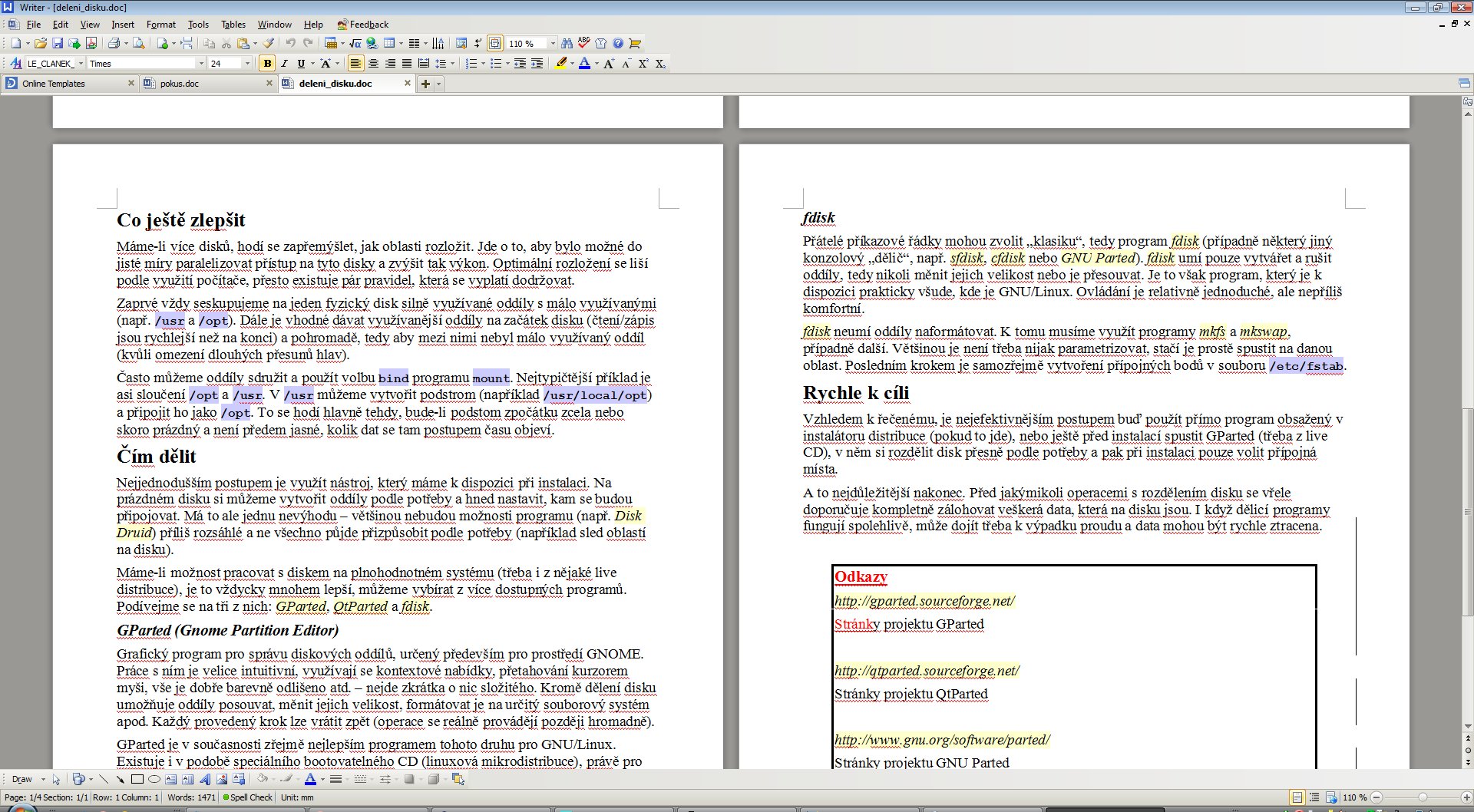The width and height of the screenshot is (1474, 812).
Task: Expand the numbering list dropdown arrow
Action: pos(483,64)
